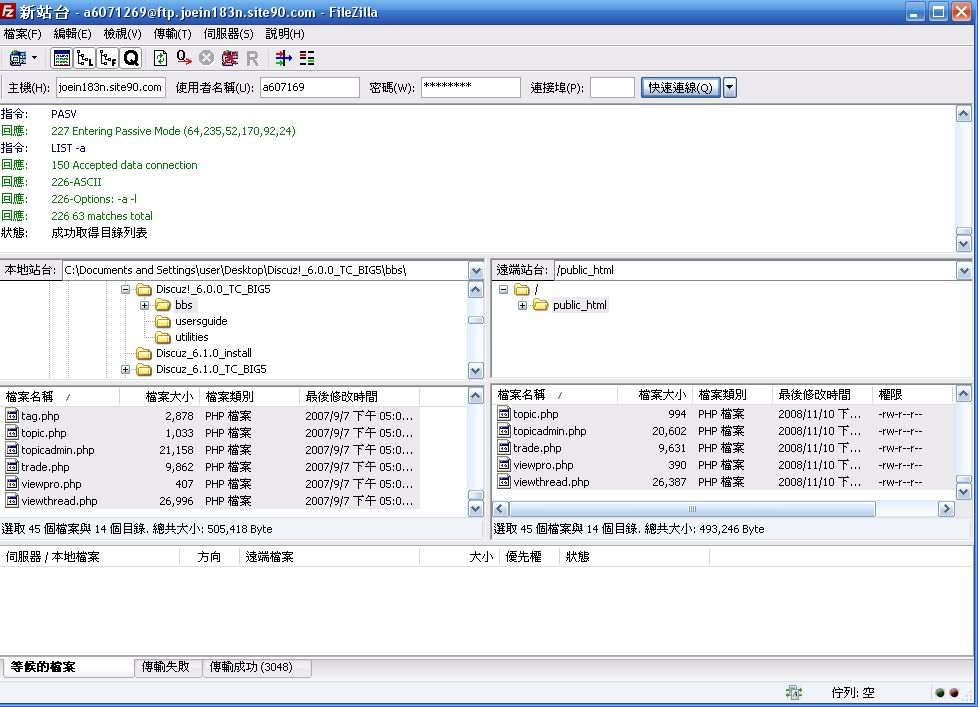Open the 伺服器(S) menu
The image size is (978, 707).
228,34
